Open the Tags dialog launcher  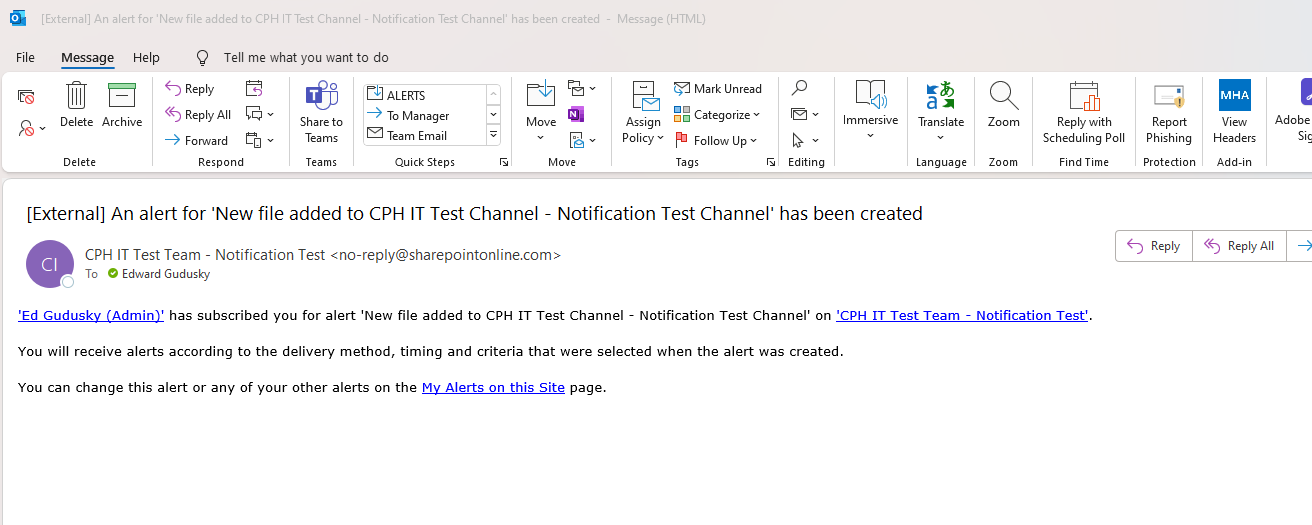click(x=771, y=162)
